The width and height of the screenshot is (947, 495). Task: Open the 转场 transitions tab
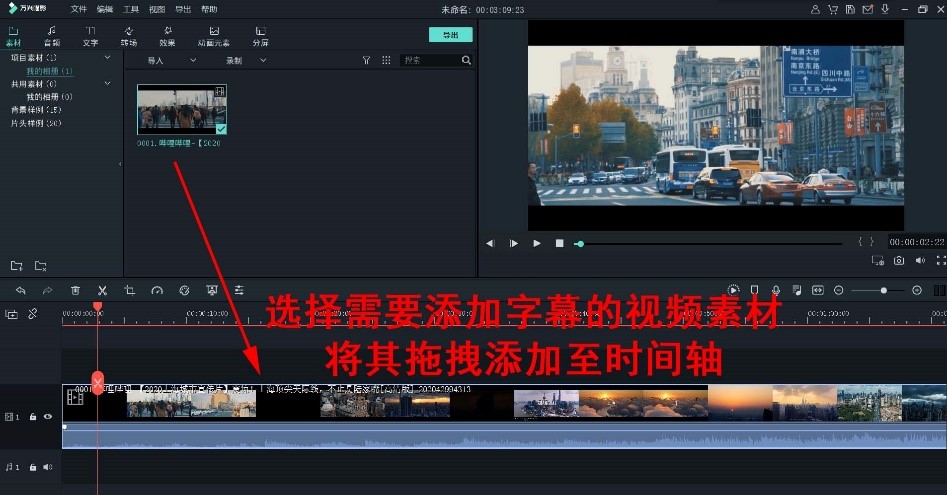(x=129, y=36)
